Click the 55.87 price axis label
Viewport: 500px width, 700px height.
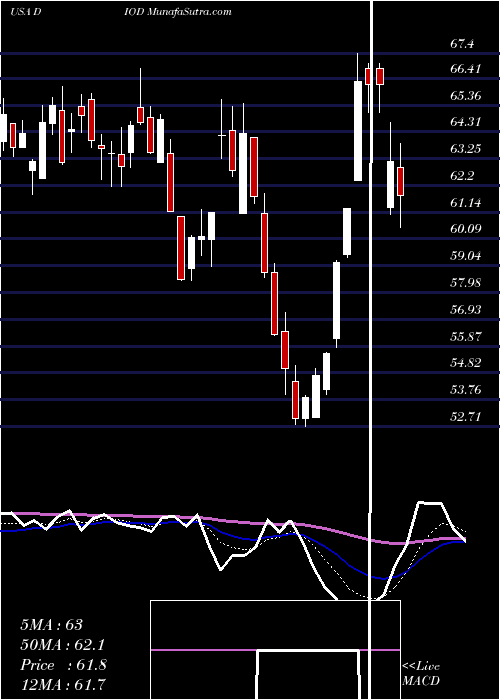coord(466,336)
